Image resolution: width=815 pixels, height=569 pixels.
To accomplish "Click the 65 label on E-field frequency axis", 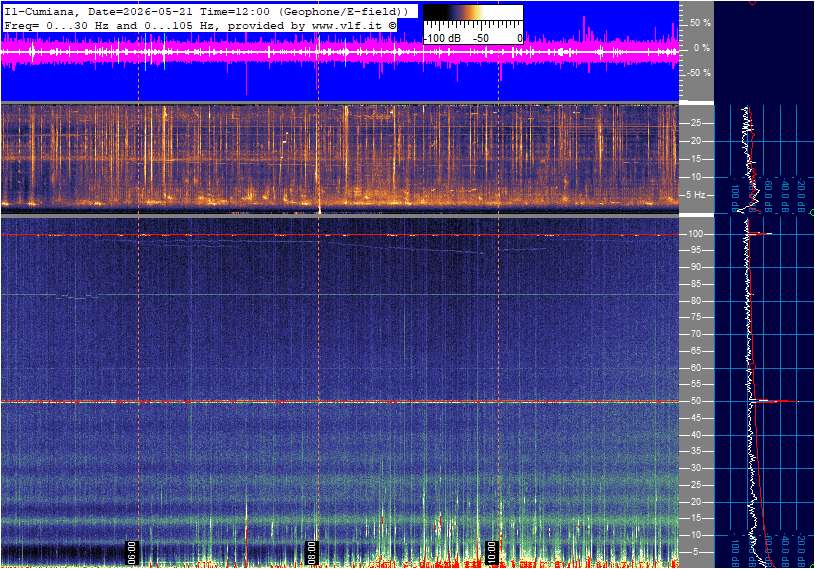I will (x=695, y=351).
